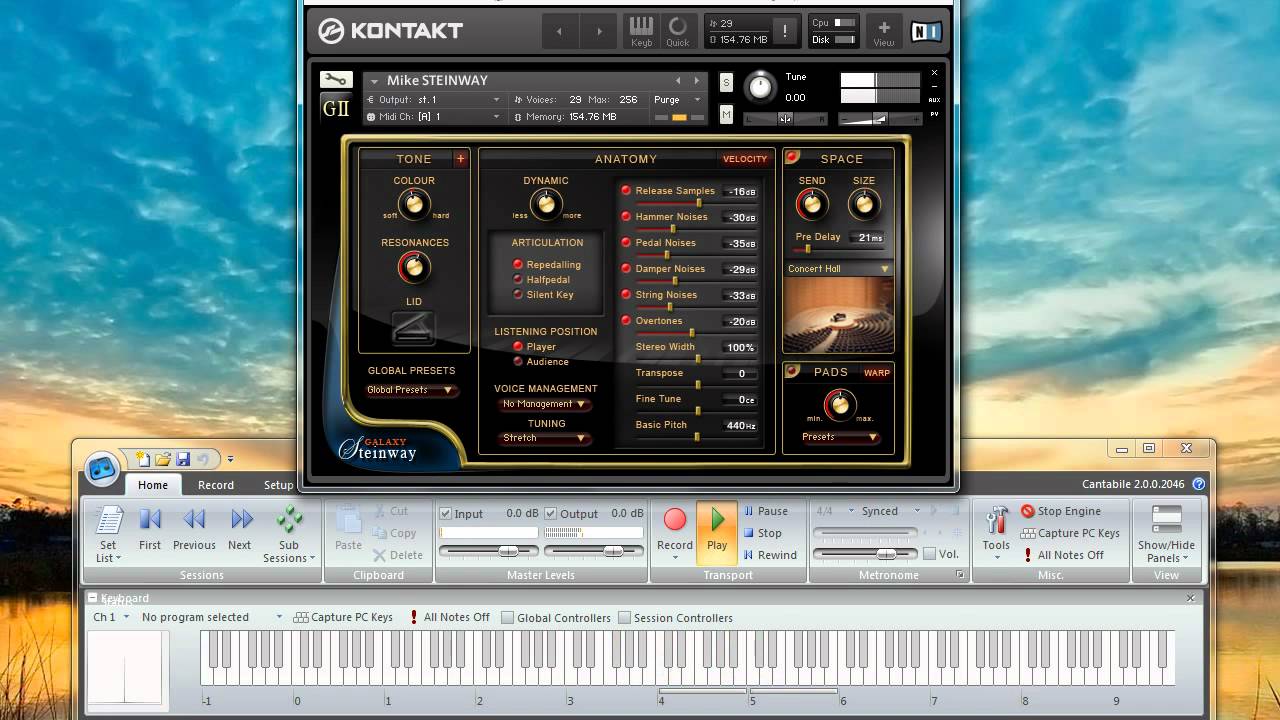The width and height of the screenshot is (1280, 720).
Task: Click the Stop Engine button
Action: click(1061, 511)
